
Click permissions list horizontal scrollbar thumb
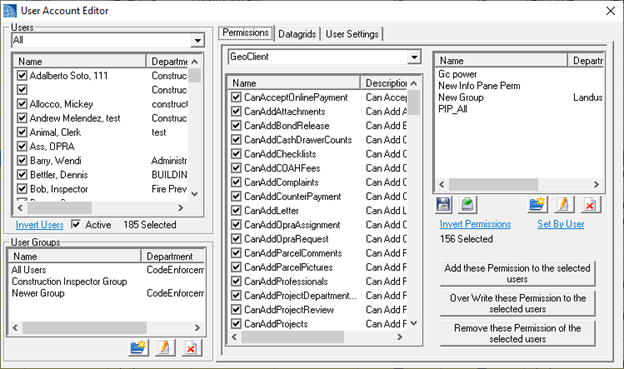pyautogui.click(x=293, y=337)
